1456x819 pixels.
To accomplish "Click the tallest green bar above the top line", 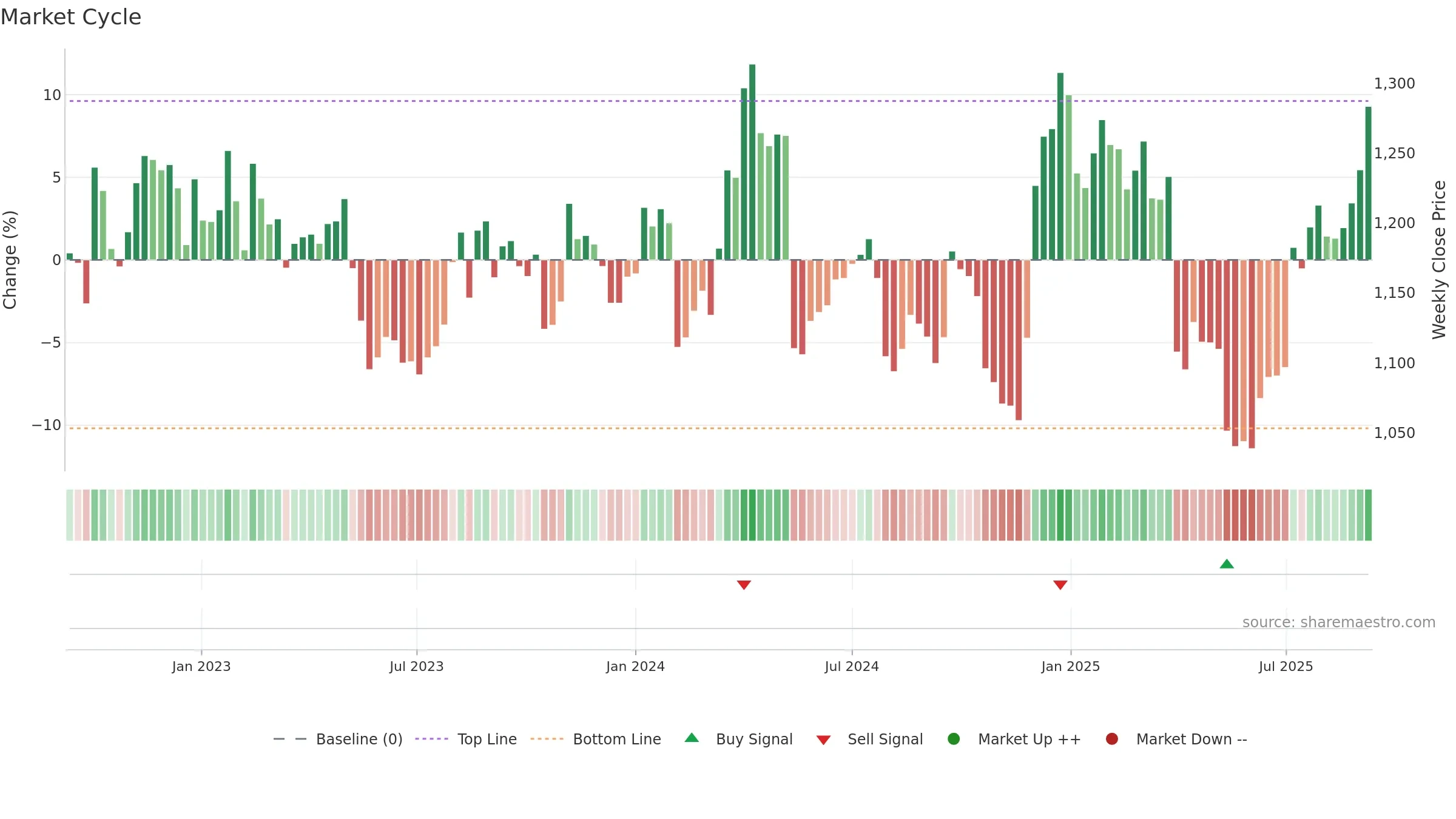I will click(752, 162).
